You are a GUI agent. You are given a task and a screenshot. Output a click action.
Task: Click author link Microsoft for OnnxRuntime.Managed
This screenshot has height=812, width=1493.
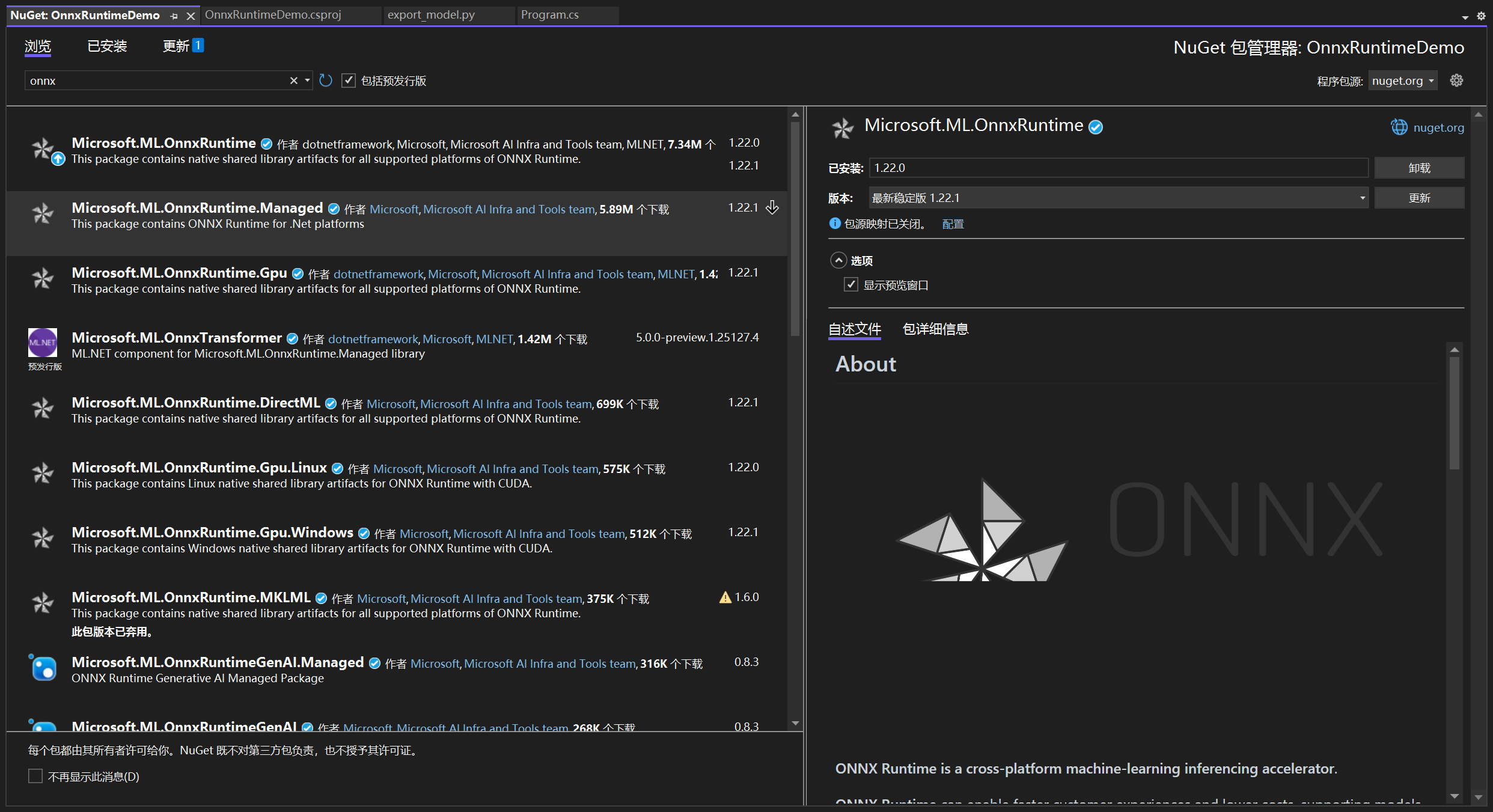[394, 209]
